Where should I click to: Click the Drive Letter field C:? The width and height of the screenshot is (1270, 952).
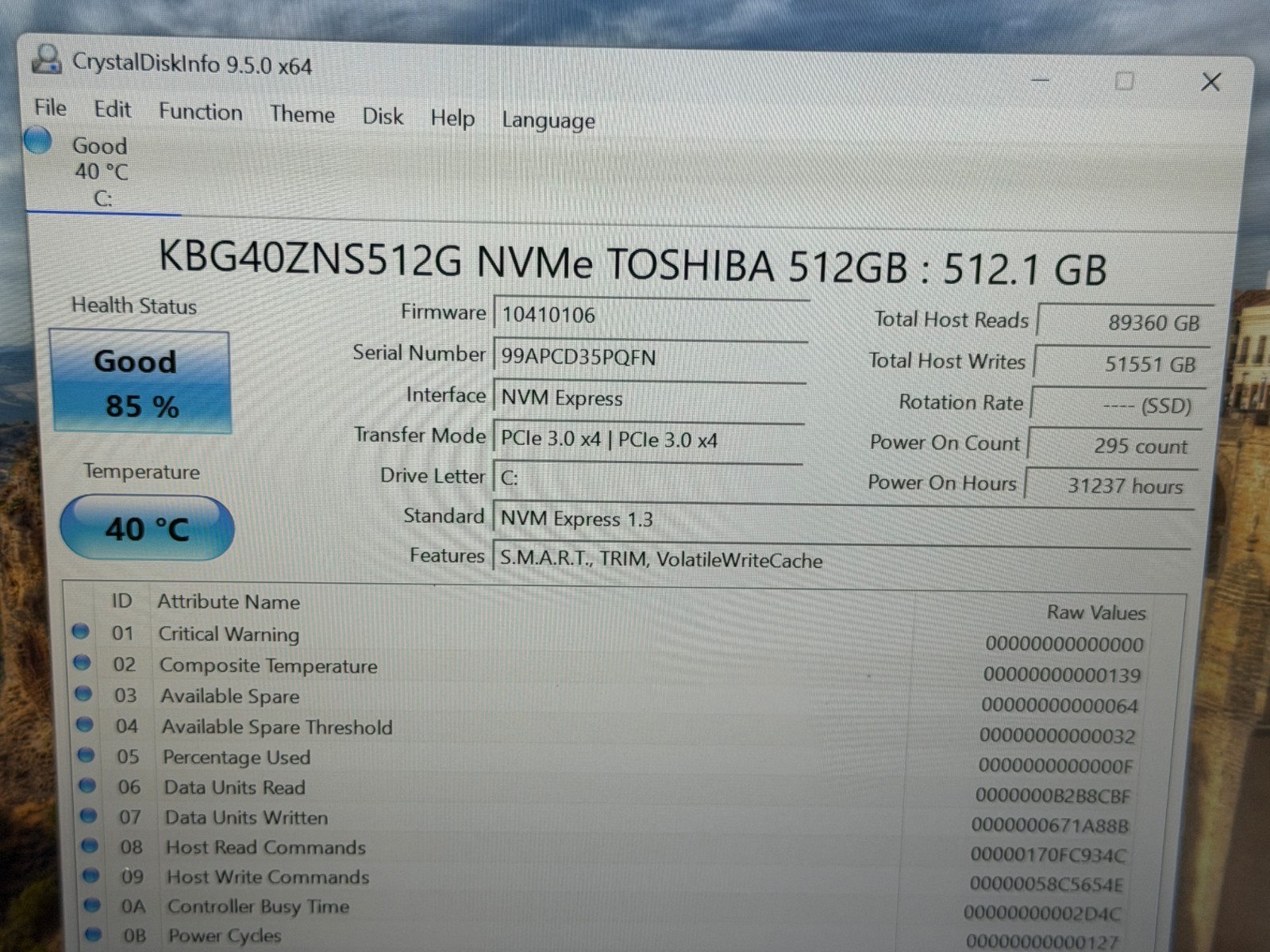tap(648, 478)
